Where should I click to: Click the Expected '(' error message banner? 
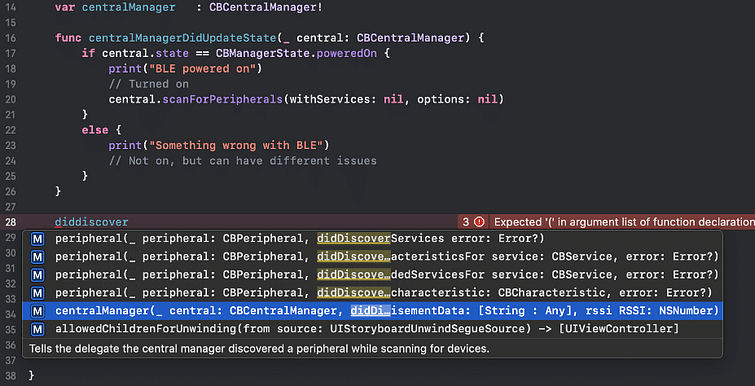tap(624, 222)
